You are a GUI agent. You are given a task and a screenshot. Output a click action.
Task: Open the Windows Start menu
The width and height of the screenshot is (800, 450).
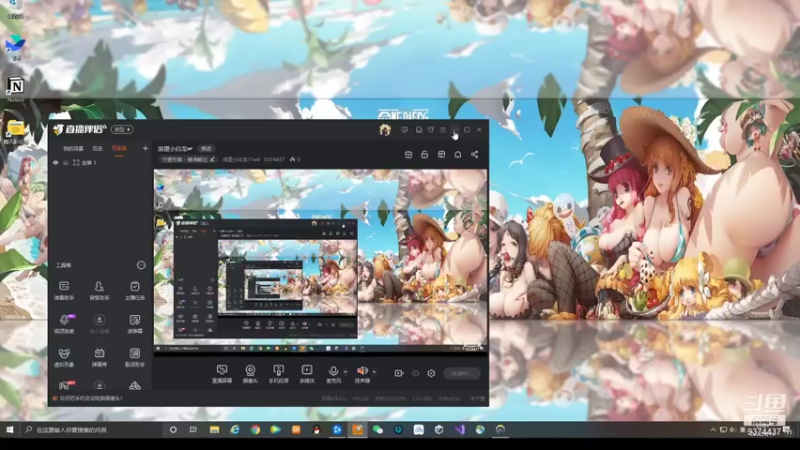[10, 430]
